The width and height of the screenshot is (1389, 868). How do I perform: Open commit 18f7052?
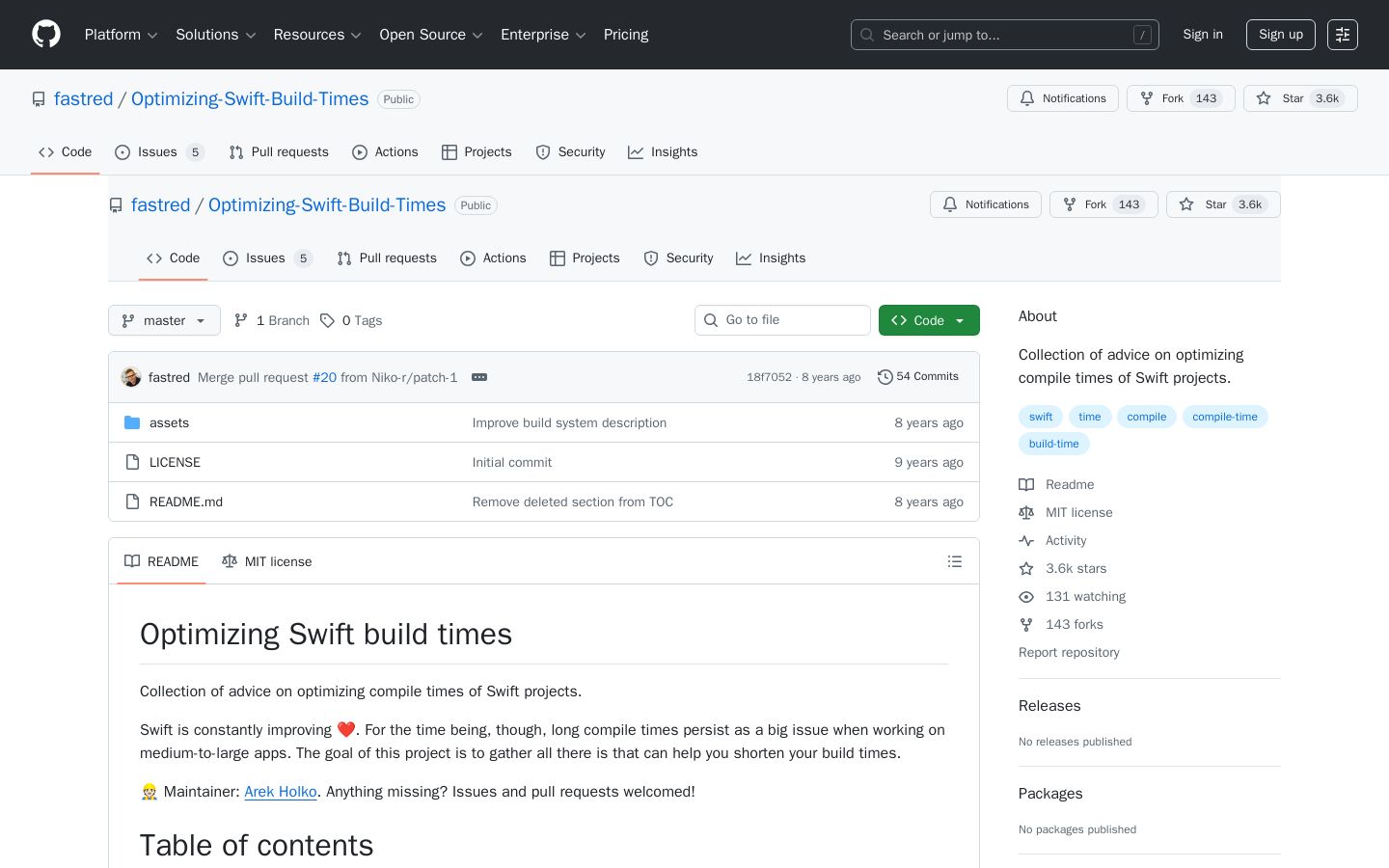tap(769, 377)
